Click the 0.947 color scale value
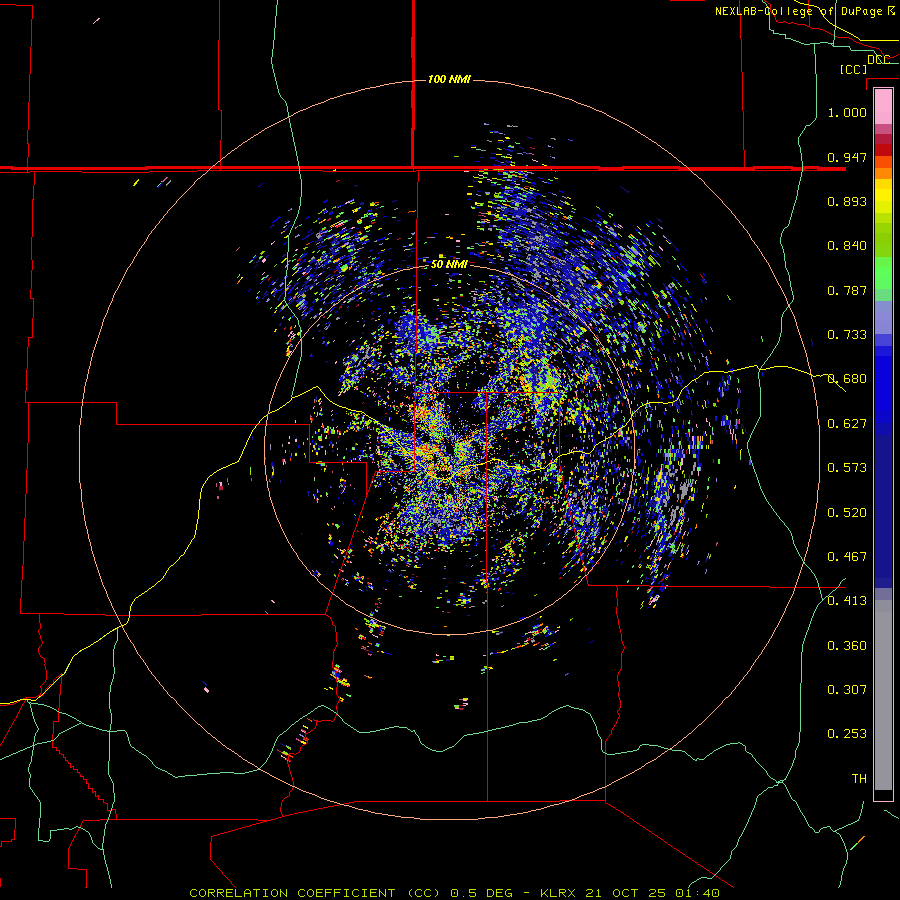Image resolution: width=900 pixels, height=900 pixels. coord(847,157)
